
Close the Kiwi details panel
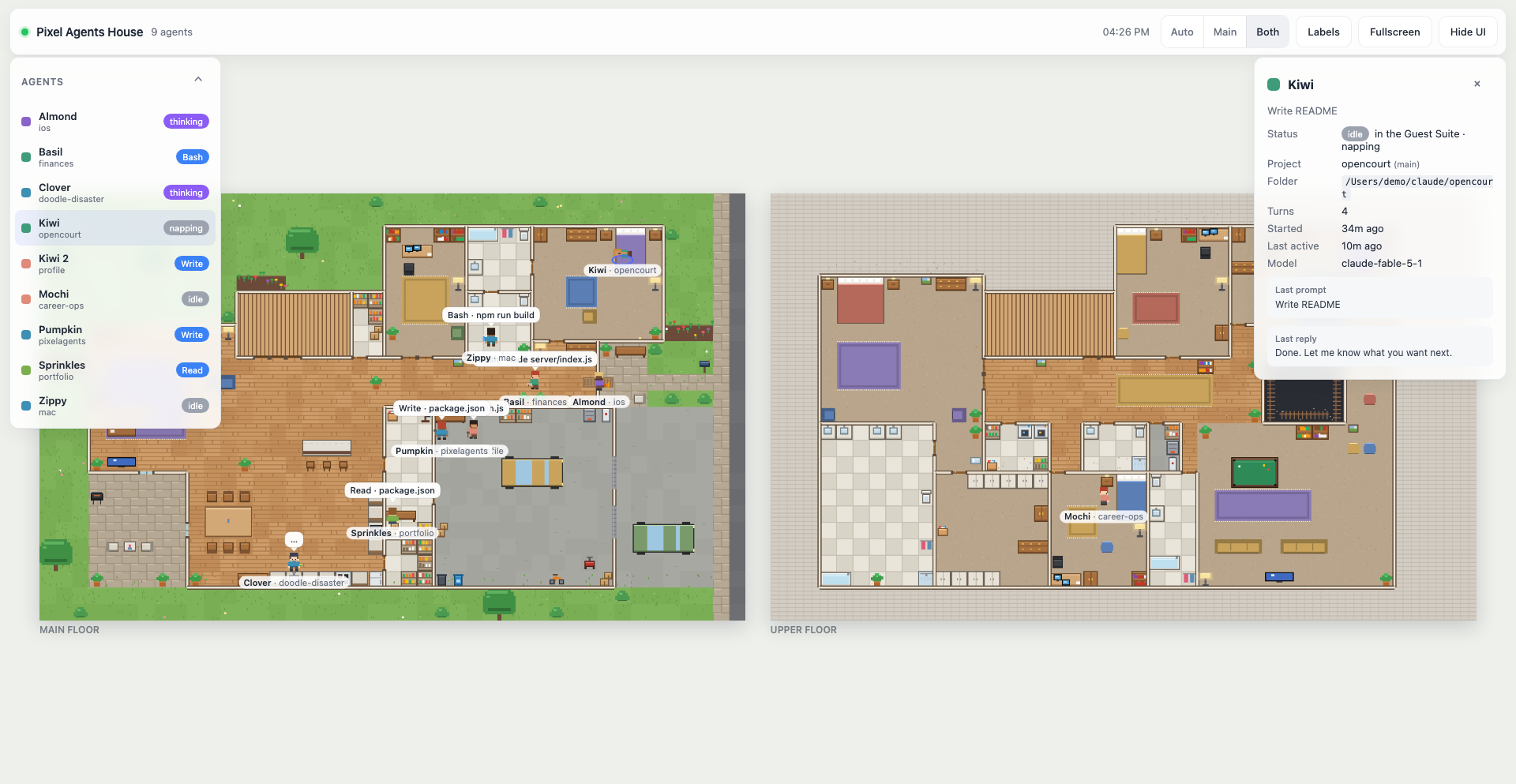click(1477, 84)
